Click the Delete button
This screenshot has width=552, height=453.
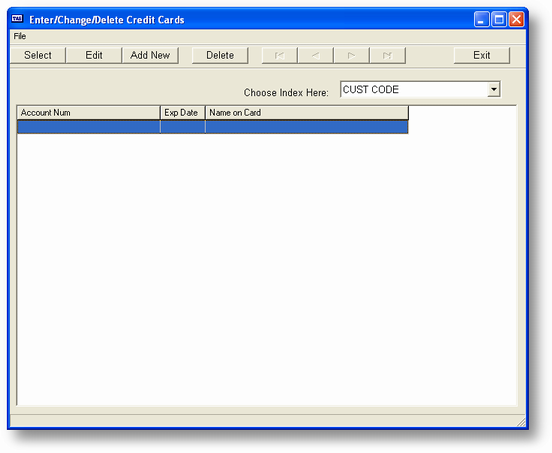pos(220,55)
